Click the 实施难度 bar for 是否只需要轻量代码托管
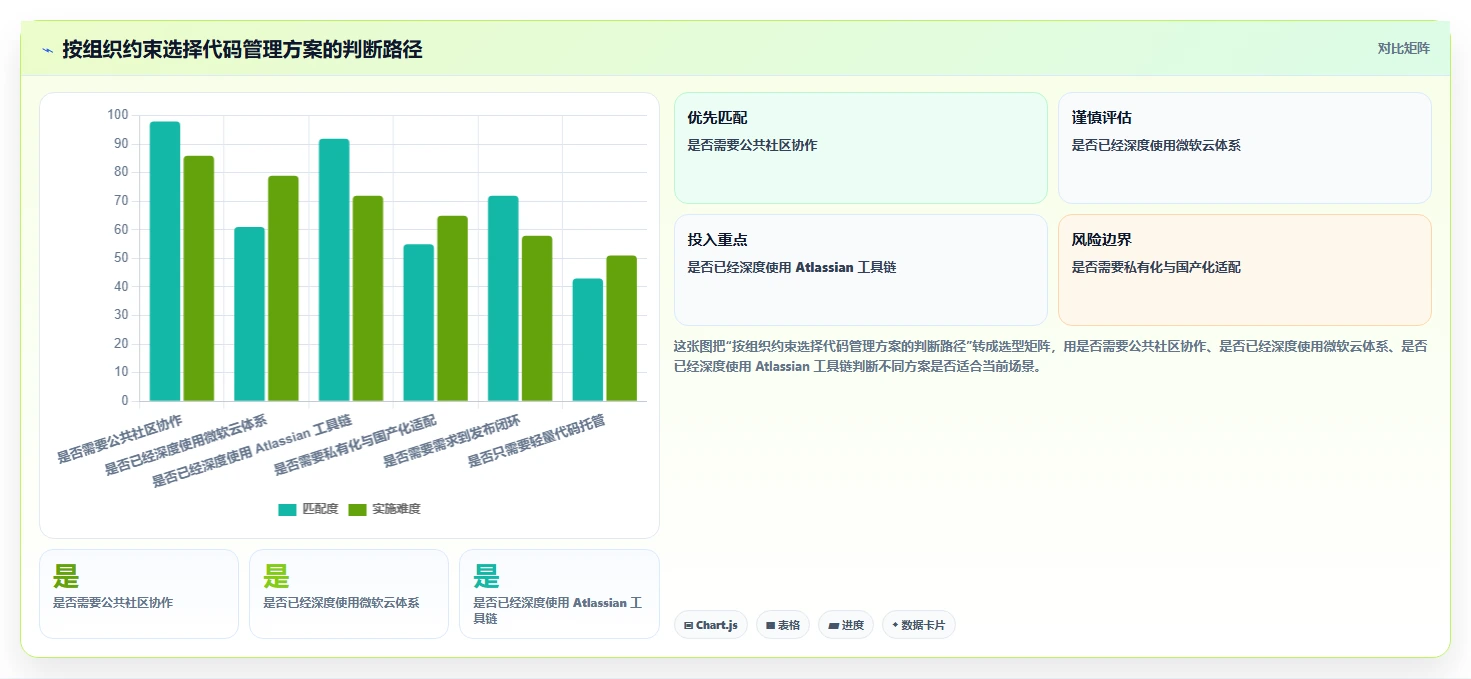1471x679 pixels. pos(622,329)
